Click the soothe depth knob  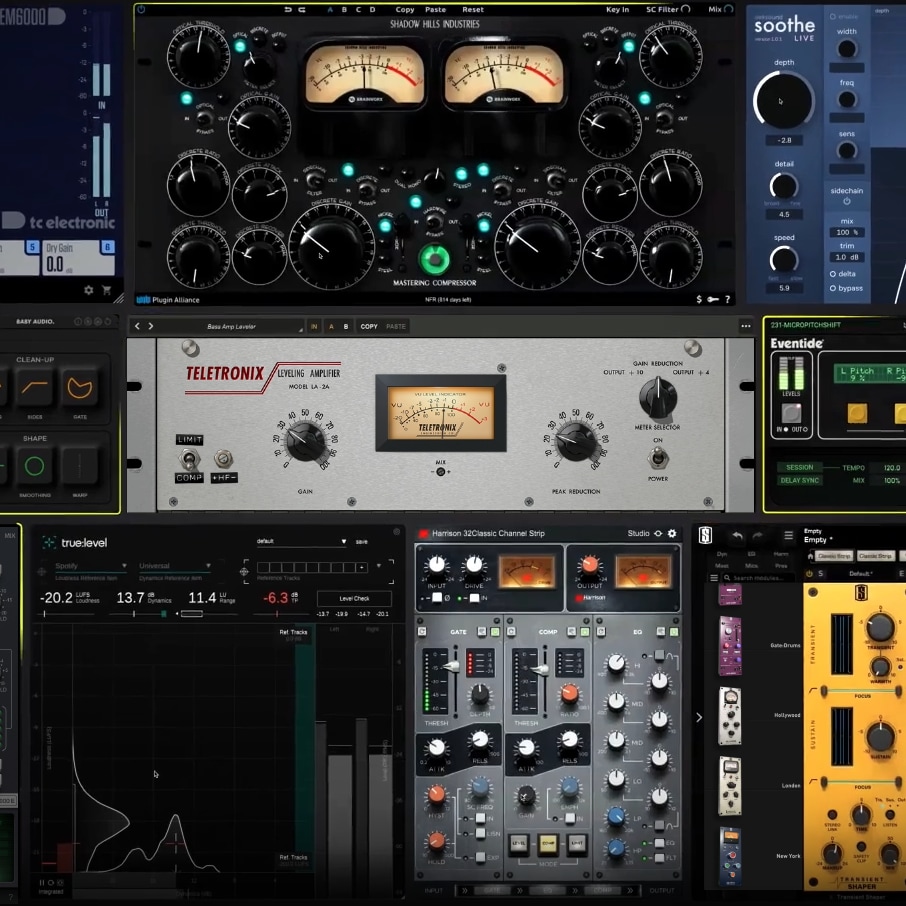click(783, 101)
